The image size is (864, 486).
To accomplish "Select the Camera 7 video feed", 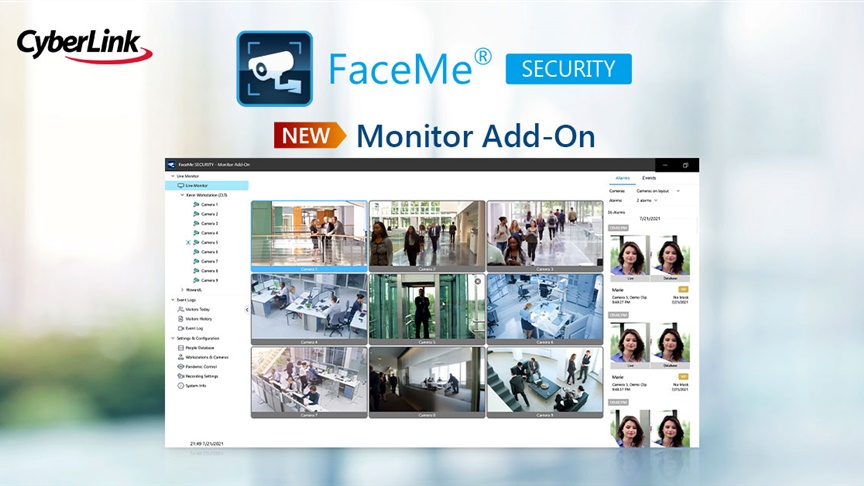I will pyautogui.click(x=309, y=380).
